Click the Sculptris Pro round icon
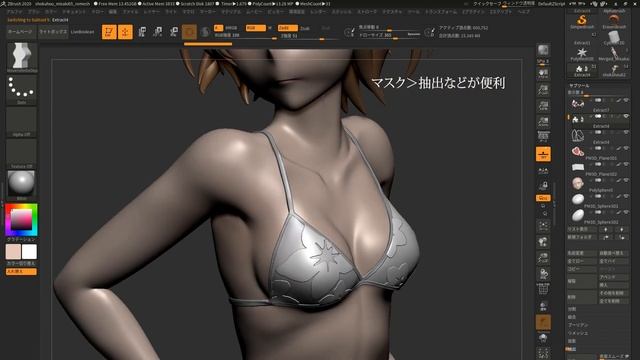This screenshot has width=640, height=360. pos(205,32)
